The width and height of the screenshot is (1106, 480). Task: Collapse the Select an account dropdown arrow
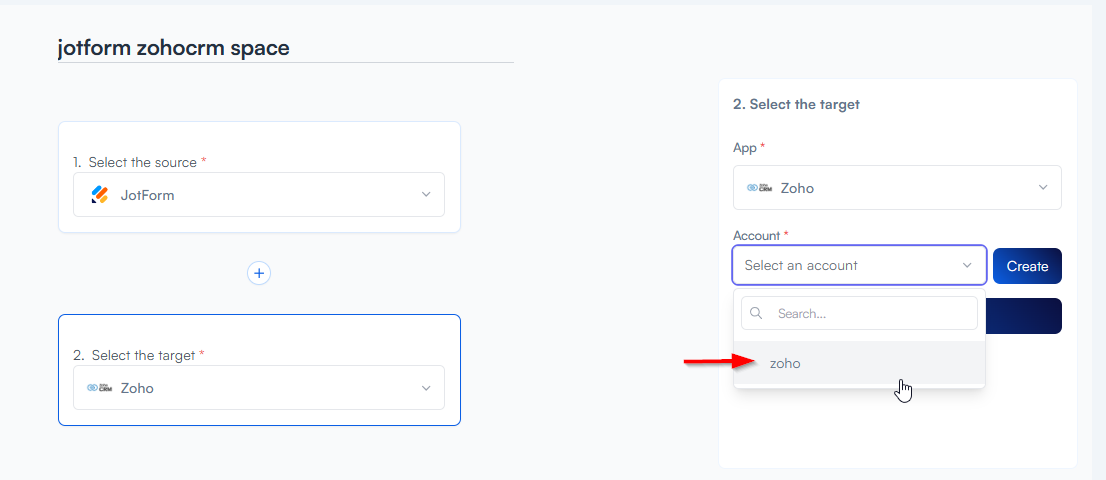pos(967,266)
